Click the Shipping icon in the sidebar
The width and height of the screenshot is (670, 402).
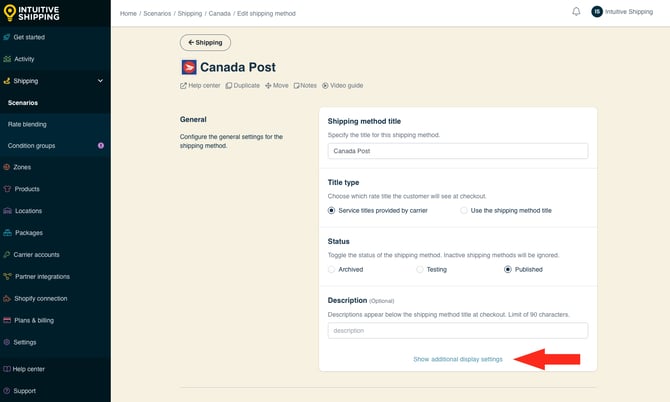pyautogui.click(x=6, y=81)
